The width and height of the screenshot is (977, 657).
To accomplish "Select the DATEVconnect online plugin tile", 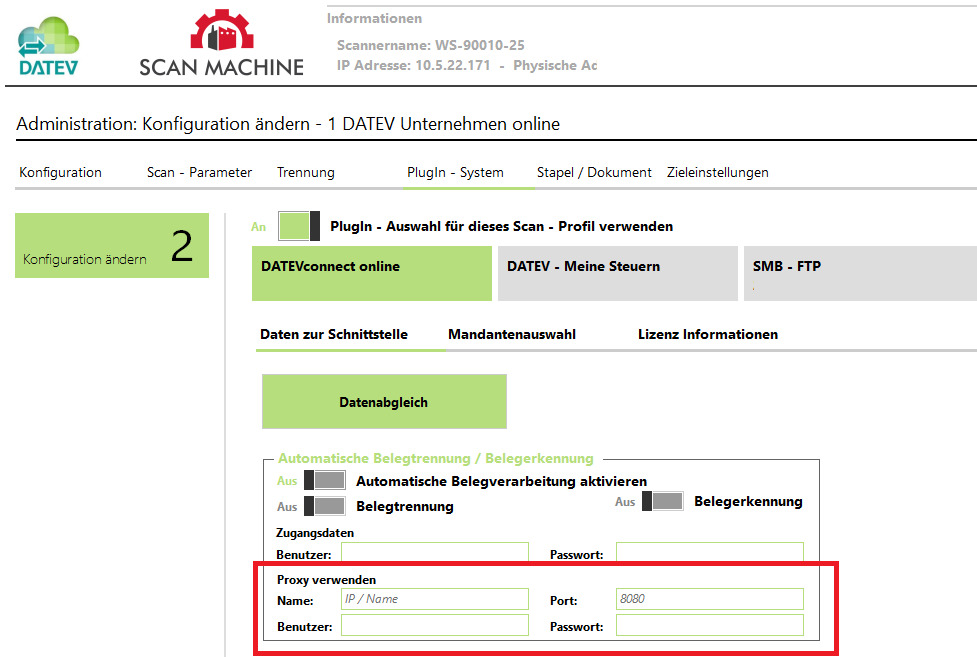I will [x=372, y=274].
